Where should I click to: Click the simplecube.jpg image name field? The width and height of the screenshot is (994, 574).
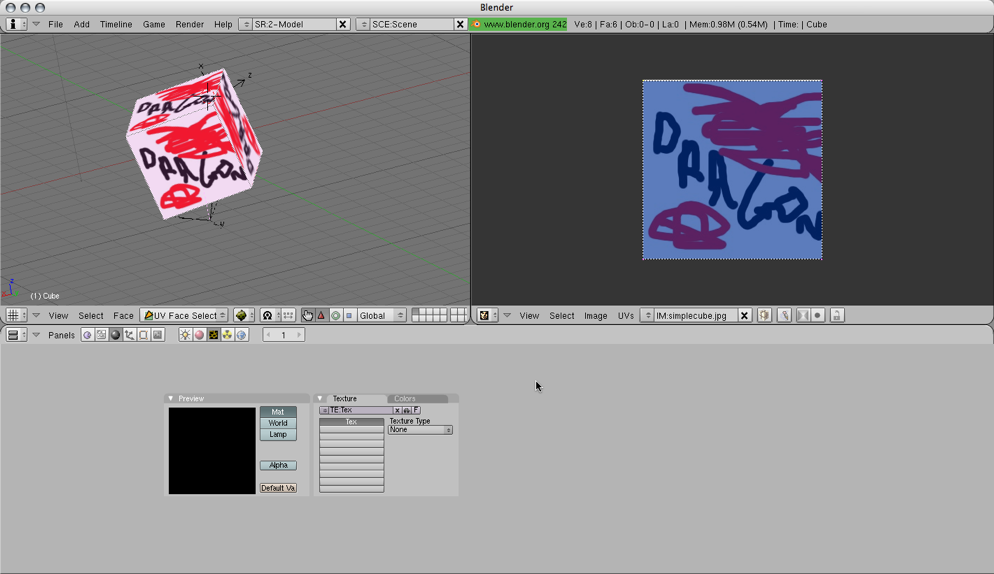694,315
